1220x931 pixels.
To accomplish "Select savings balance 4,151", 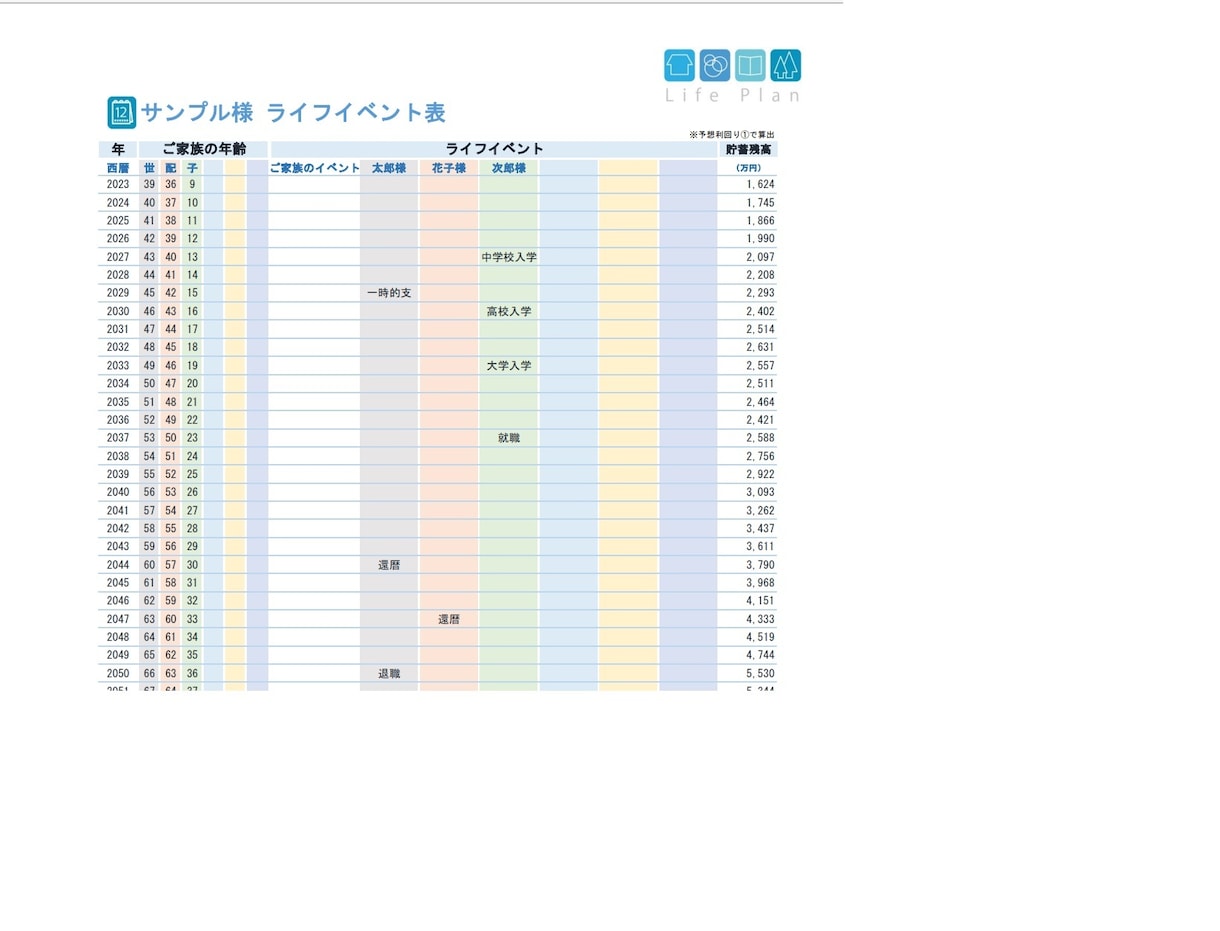I will click(x=760, y=601).
